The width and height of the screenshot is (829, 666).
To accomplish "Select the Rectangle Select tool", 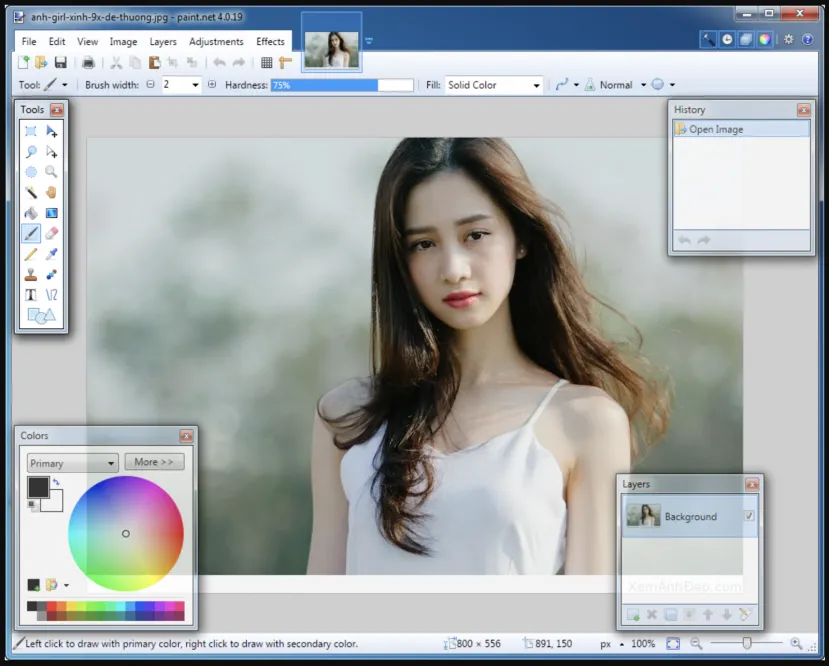I will point(31,131).
